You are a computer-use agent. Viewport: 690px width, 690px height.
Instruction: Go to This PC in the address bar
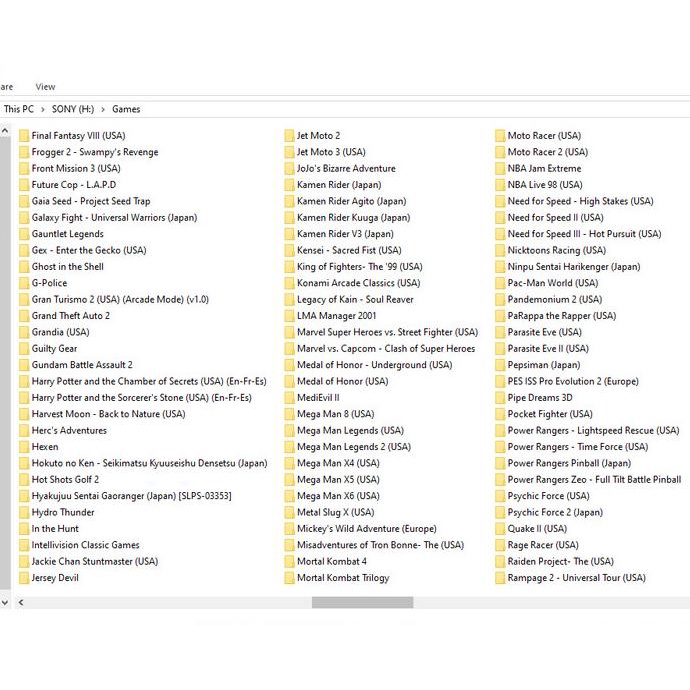[18, 109]
